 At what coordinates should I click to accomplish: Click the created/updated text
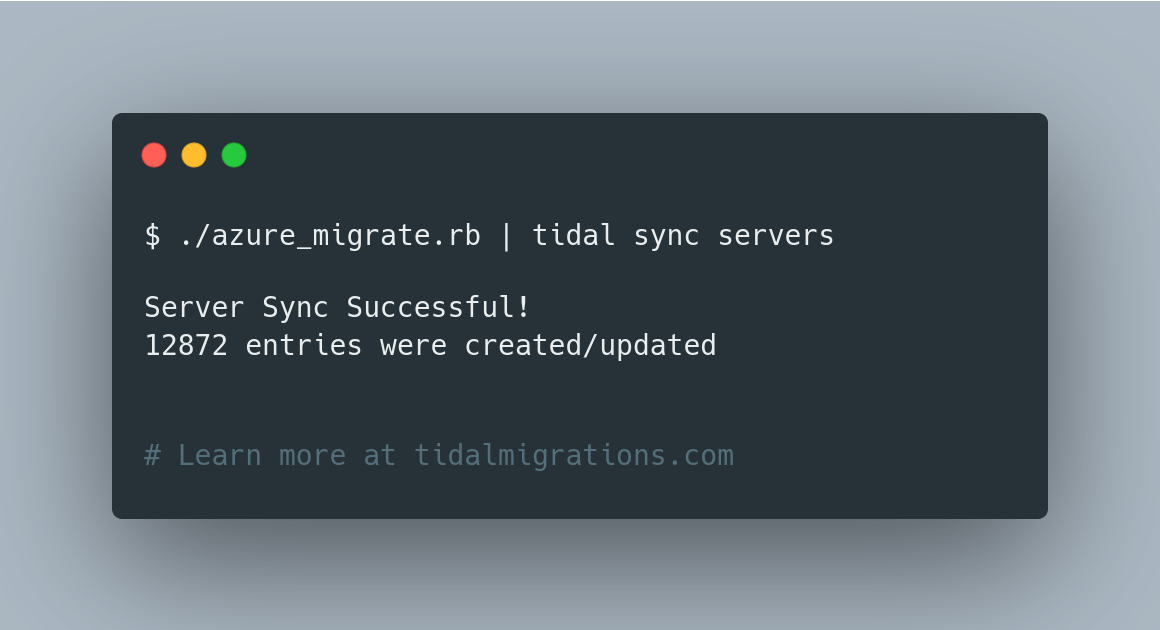click(x=590, y=345)
